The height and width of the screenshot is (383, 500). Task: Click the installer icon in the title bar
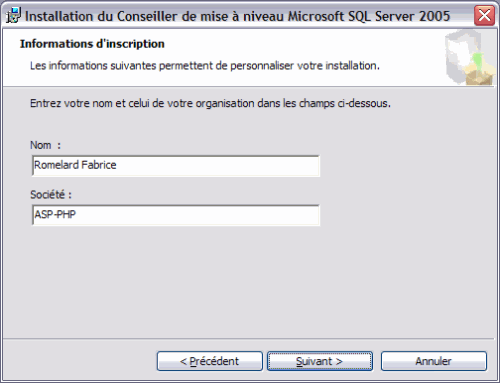click(13, 15)
